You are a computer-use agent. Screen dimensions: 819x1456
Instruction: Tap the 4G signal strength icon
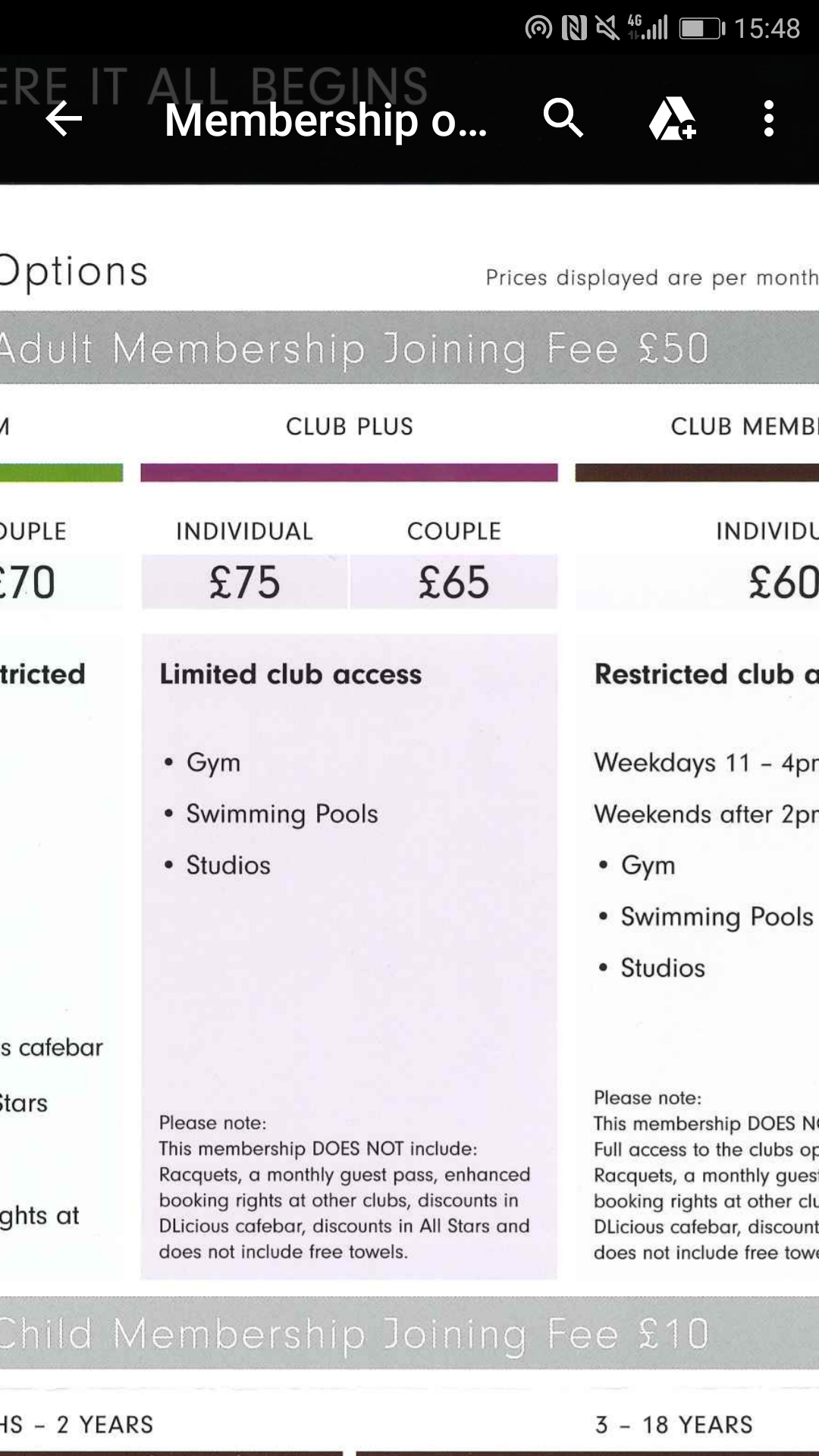pos(647,28)
